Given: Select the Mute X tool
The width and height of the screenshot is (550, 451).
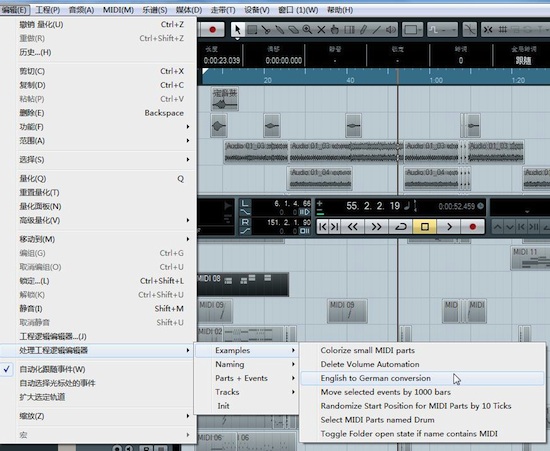Looking at the screenshot, I should click(x=321, y=30).
